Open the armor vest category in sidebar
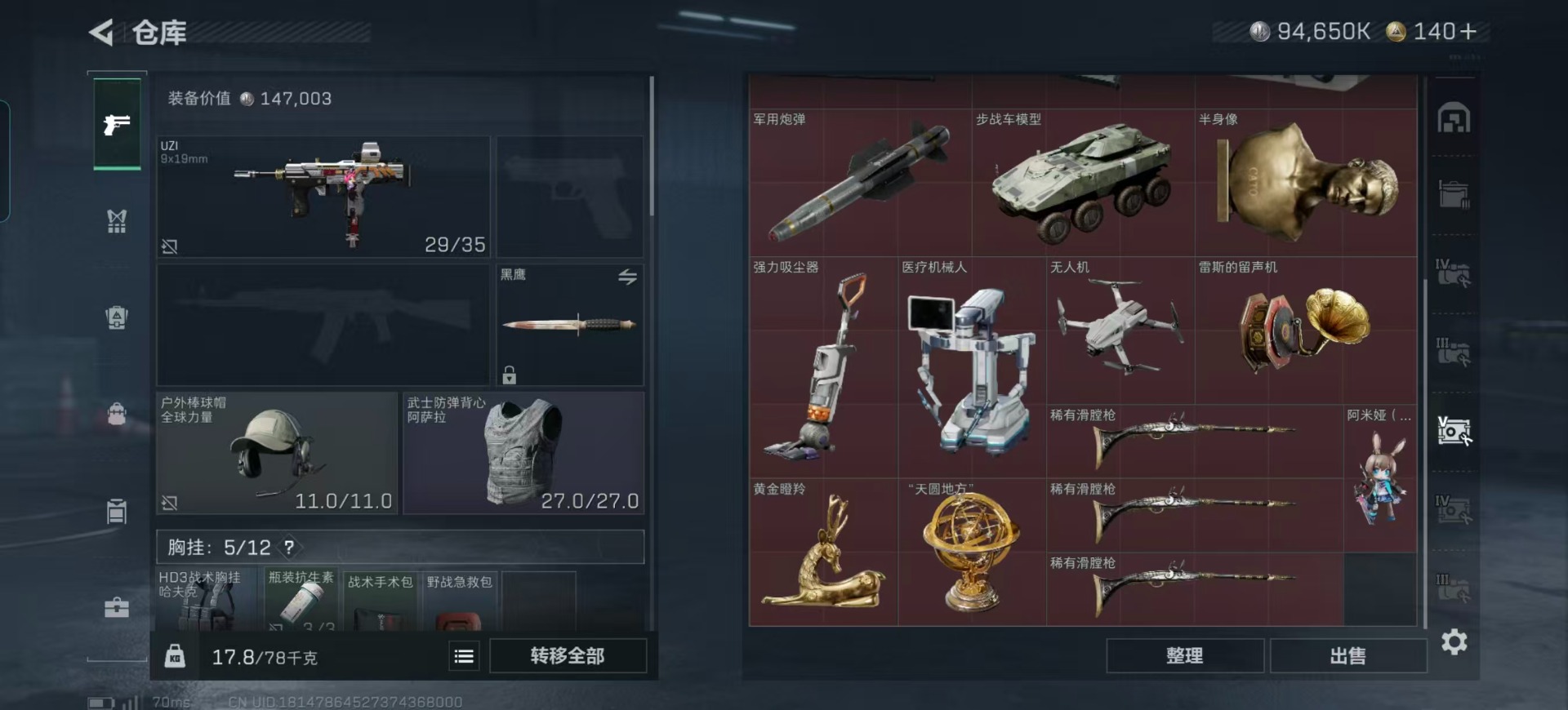The height and width of the screenshot is (710, 1568). (x=117, y=220)
